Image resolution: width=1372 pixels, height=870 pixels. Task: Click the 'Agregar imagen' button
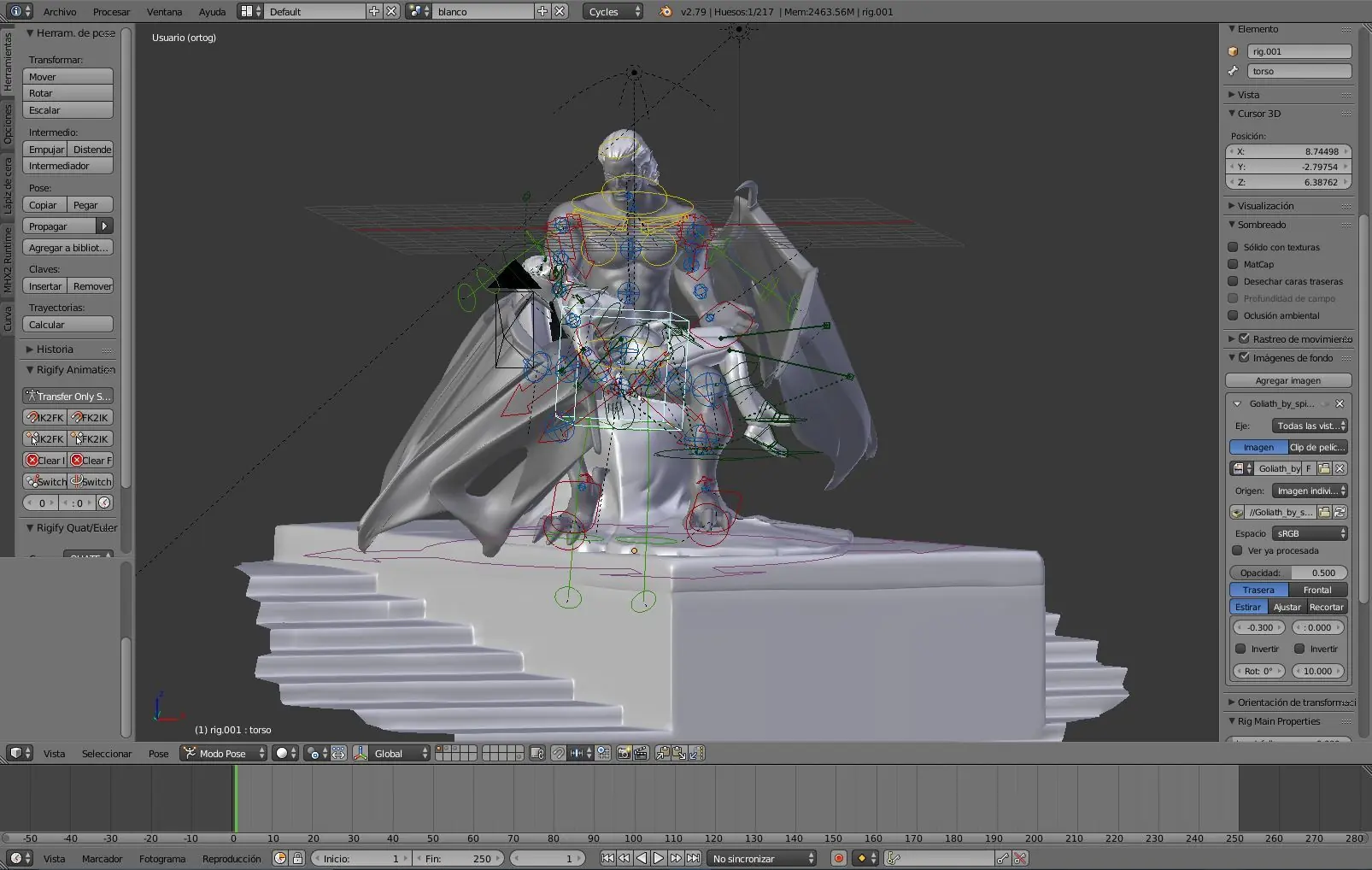1288,380
